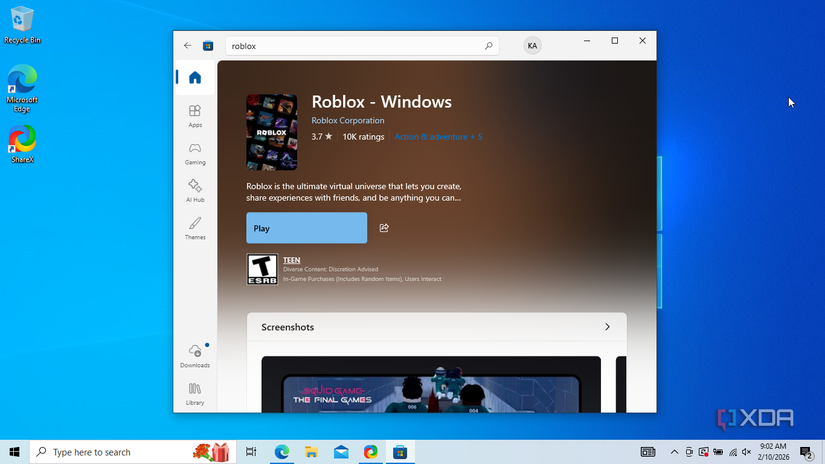
Task: Click the taskbar clock showing 9:02 AM
Action: [773, 452]
